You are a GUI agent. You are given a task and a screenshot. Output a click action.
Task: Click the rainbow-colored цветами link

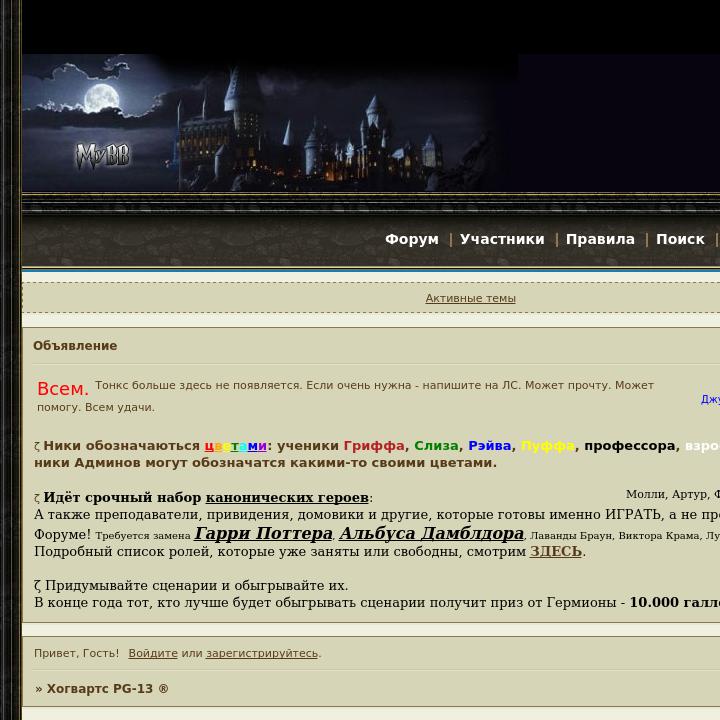tap(235, 446)
